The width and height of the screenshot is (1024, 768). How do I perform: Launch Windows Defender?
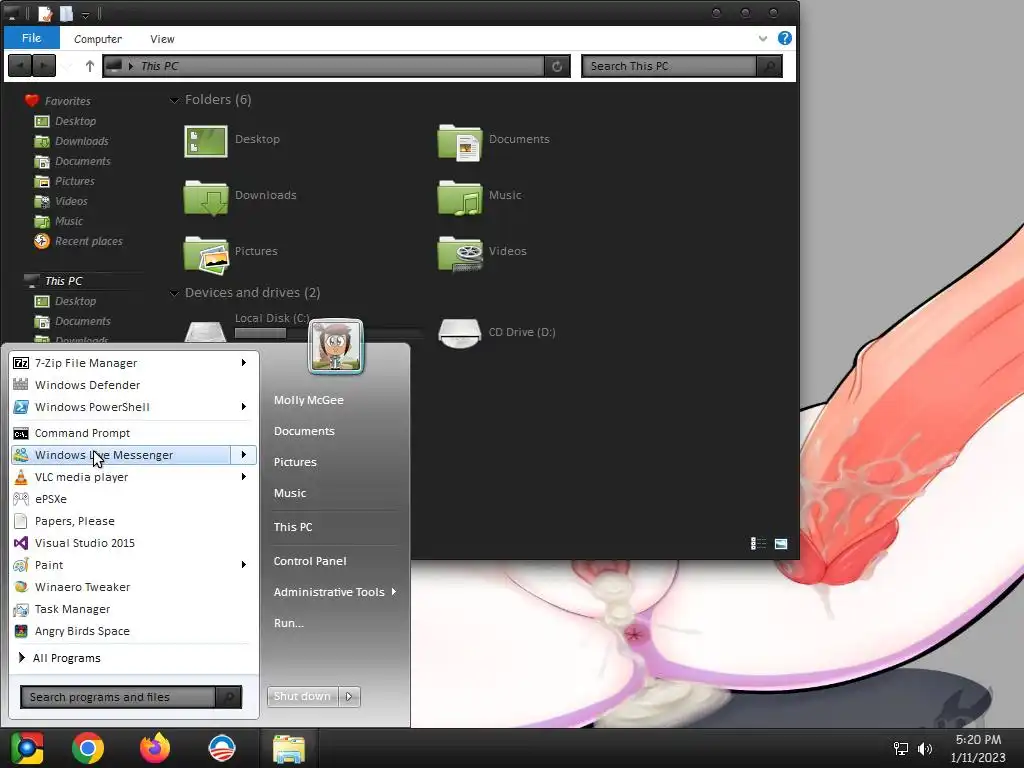pos(133,385)
